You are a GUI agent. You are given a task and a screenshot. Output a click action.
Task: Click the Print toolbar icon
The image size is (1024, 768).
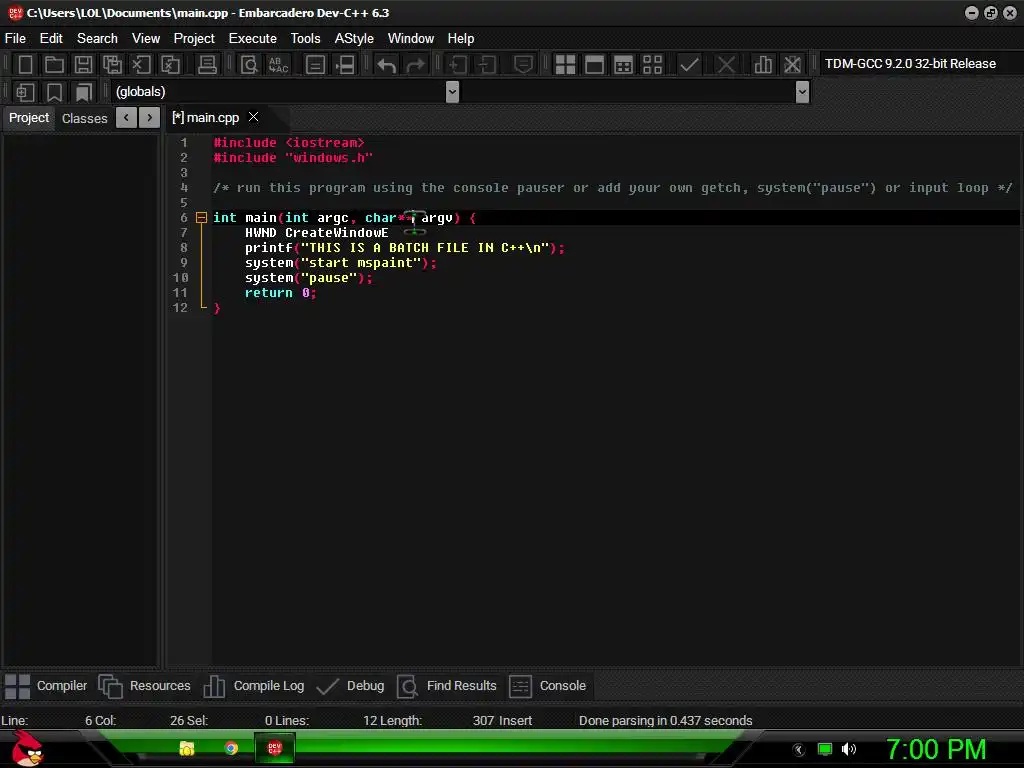207,65
